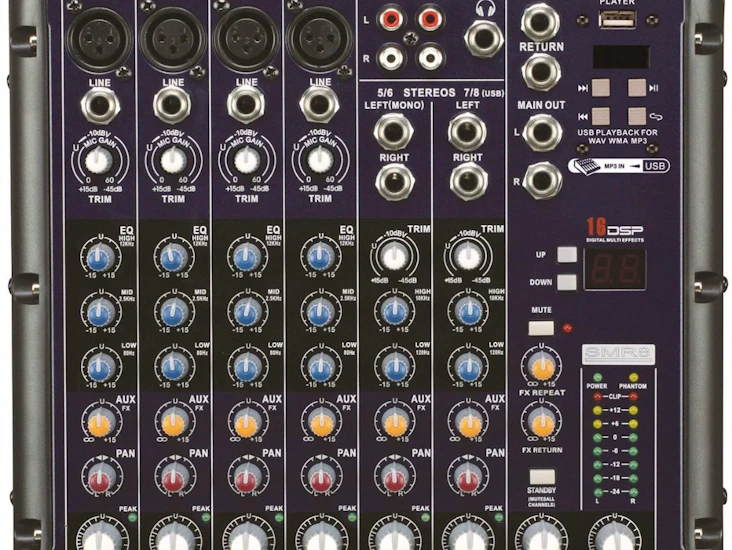Go to previous track on USB player
The height and width of the screenshot is (550, 732).
coord(601,116)
